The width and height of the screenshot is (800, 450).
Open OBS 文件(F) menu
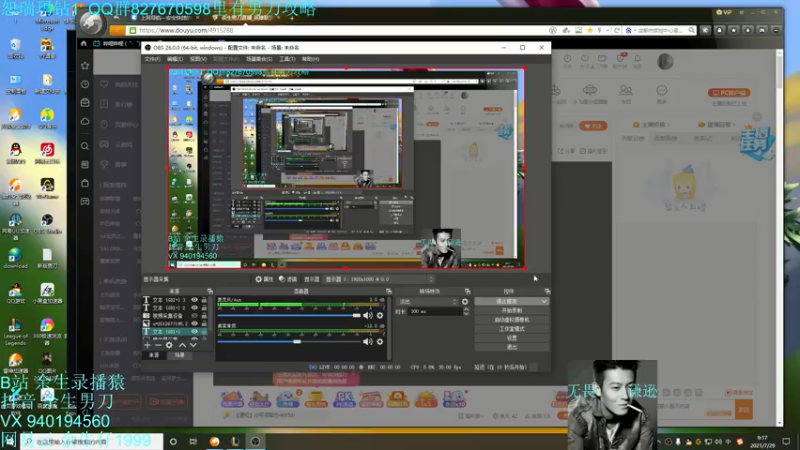coord(153,59)
